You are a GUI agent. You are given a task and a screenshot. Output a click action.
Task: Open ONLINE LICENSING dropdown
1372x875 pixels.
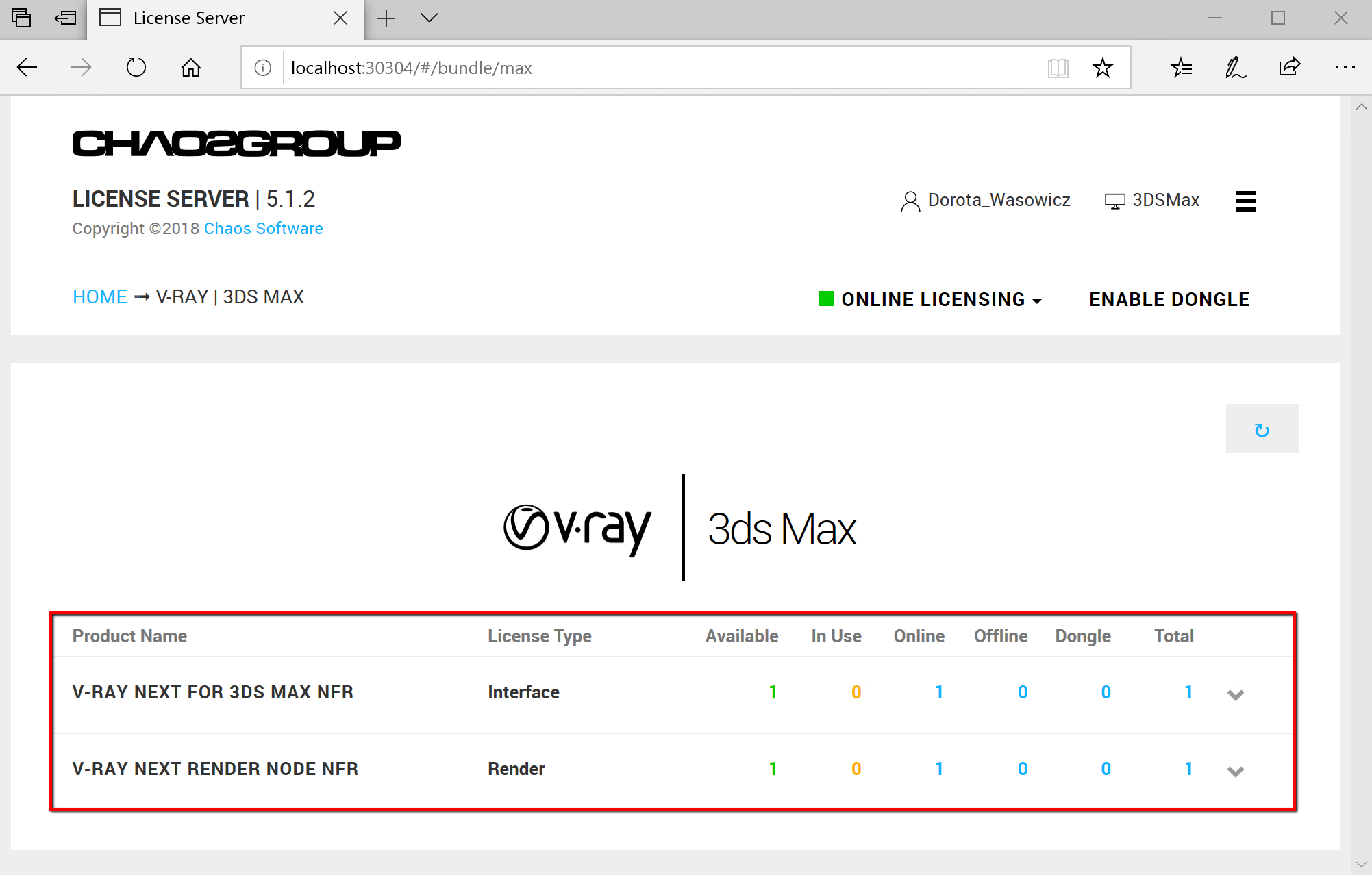pos(932,299)
